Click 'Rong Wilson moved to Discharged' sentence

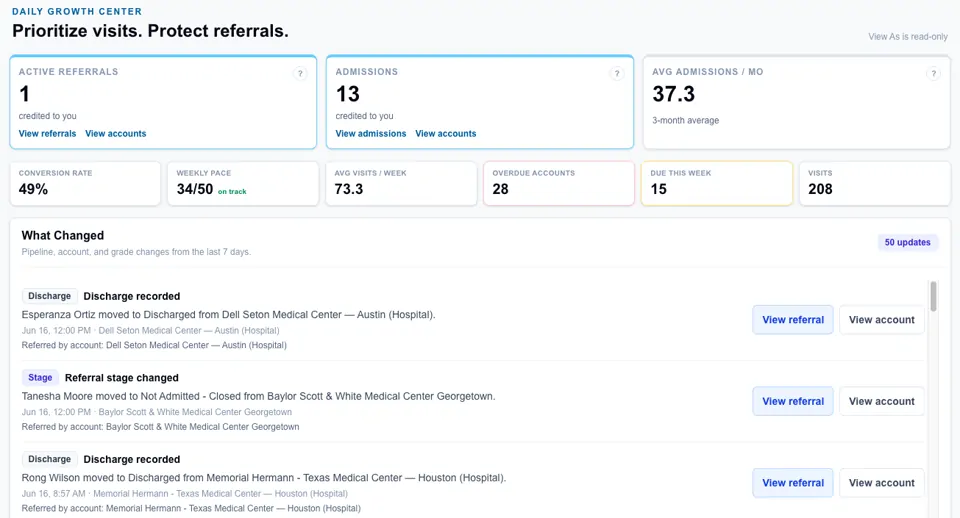click(x=264, y=478)
